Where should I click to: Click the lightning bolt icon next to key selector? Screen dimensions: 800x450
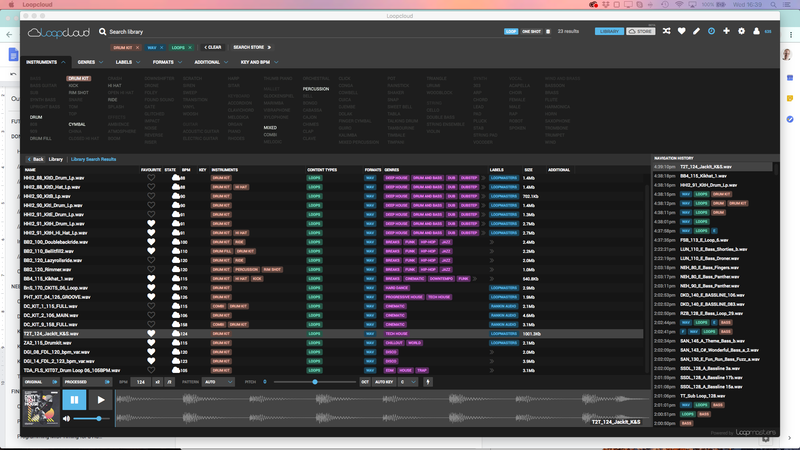point(428,382)
